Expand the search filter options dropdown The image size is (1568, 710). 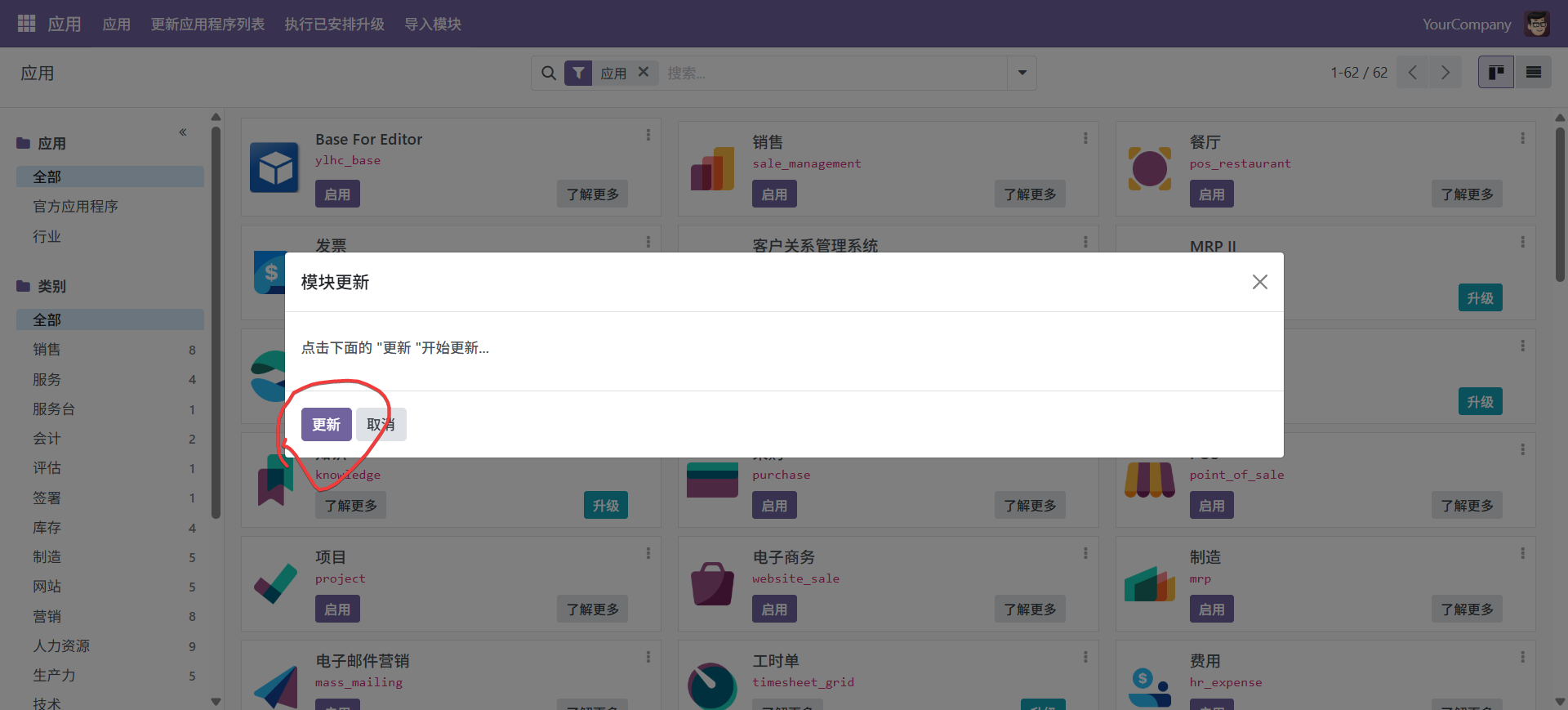(1022, 73)
